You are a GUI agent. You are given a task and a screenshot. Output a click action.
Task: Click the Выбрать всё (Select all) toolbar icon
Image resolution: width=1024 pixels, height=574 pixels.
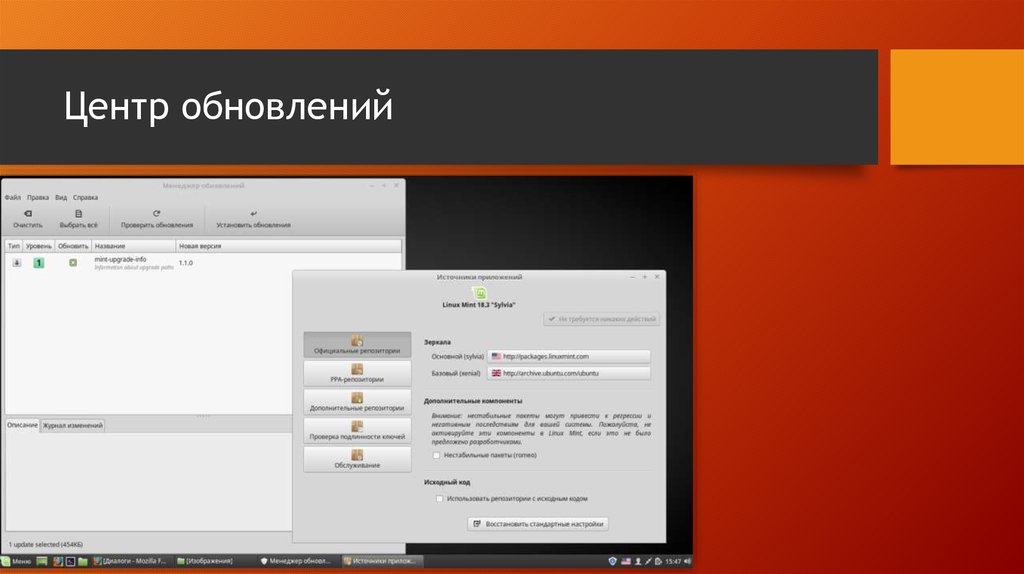78,214
